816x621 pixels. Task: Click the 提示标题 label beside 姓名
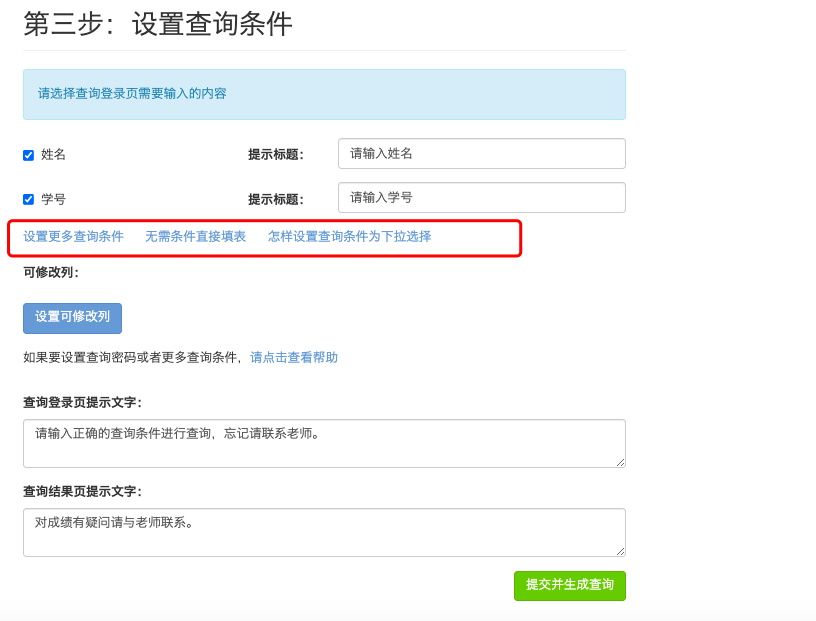pos(276,155)
